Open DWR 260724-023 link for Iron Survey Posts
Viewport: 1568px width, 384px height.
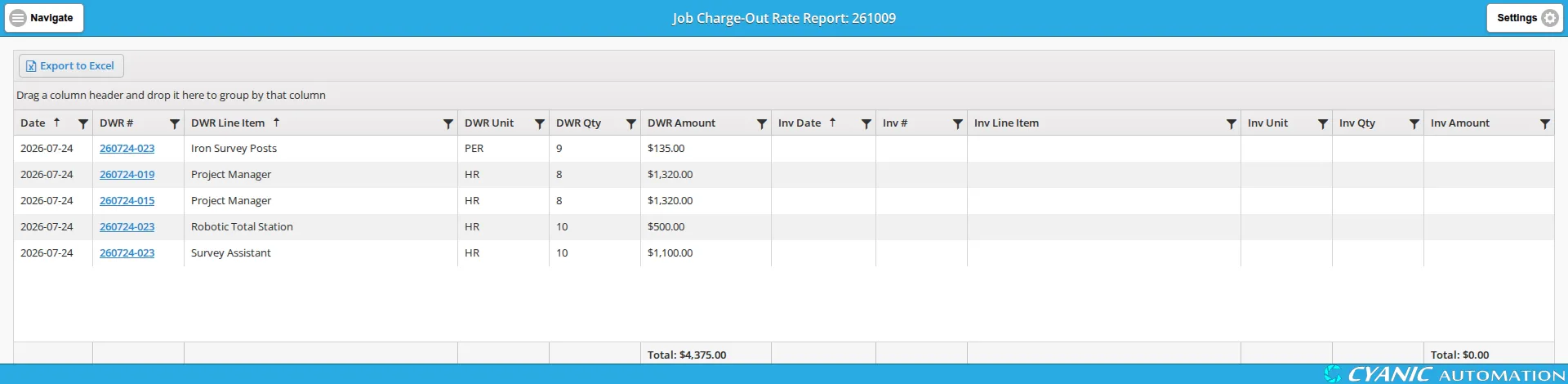(x=127, y=149)
